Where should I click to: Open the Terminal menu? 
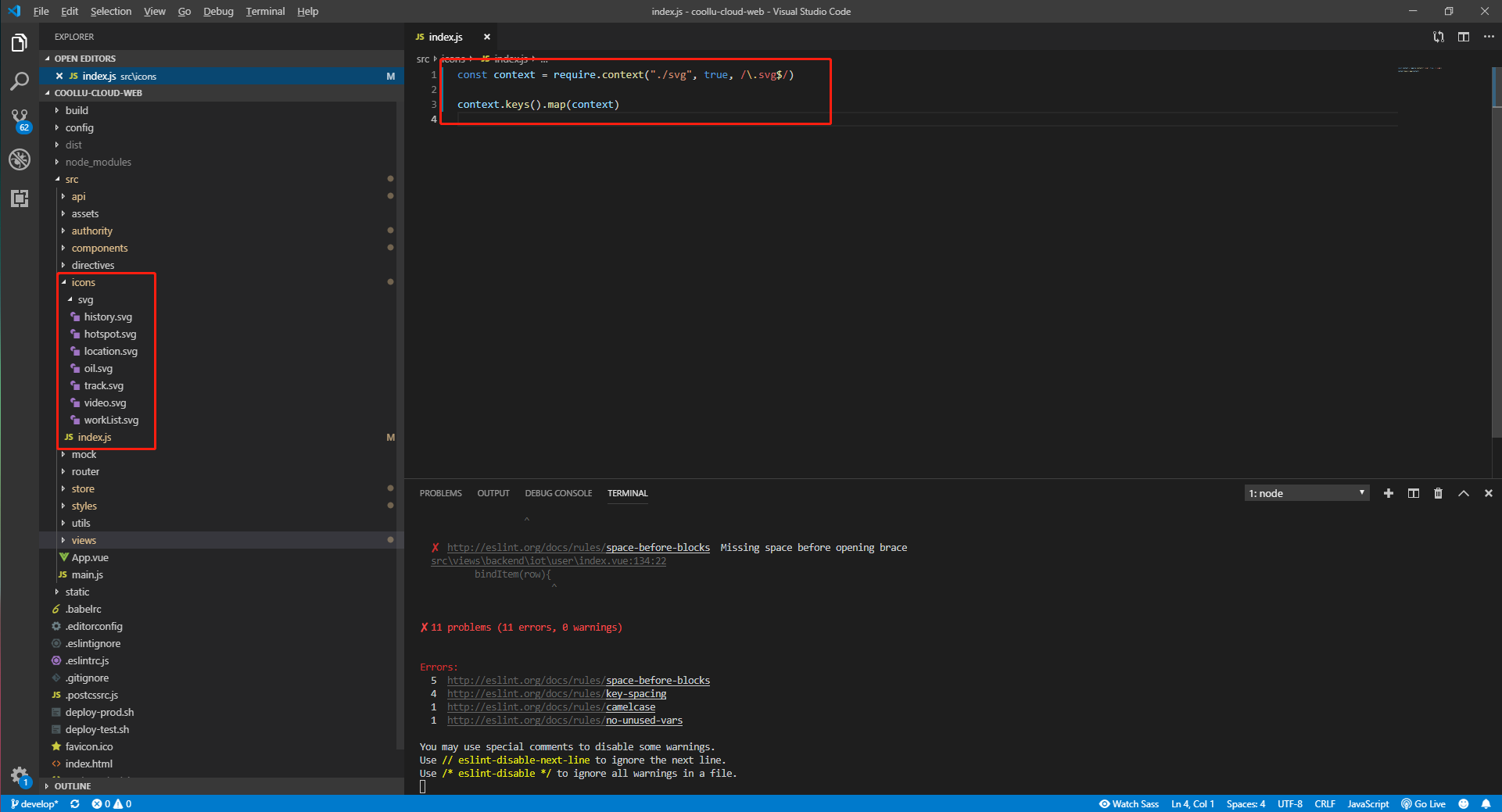265,11
